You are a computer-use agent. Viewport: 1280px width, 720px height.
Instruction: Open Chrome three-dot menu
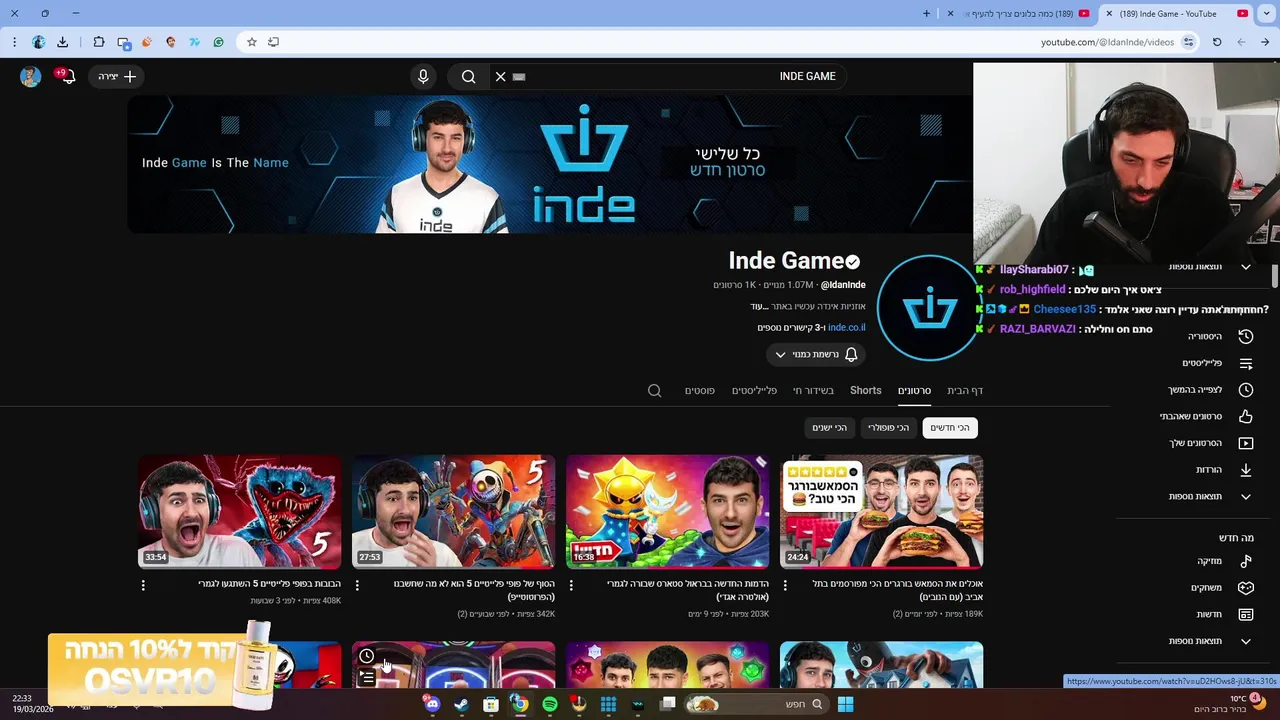pos(14,42)
